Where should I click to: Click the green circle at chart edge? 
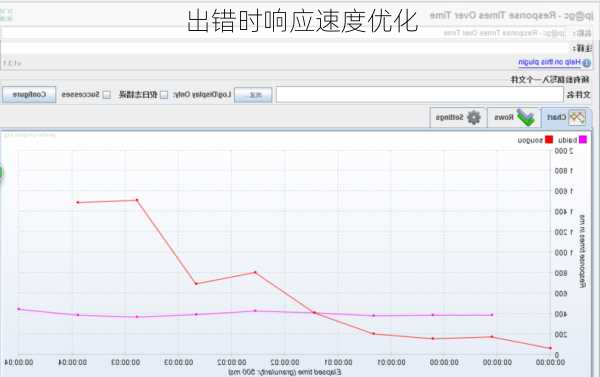click(1, 173)
